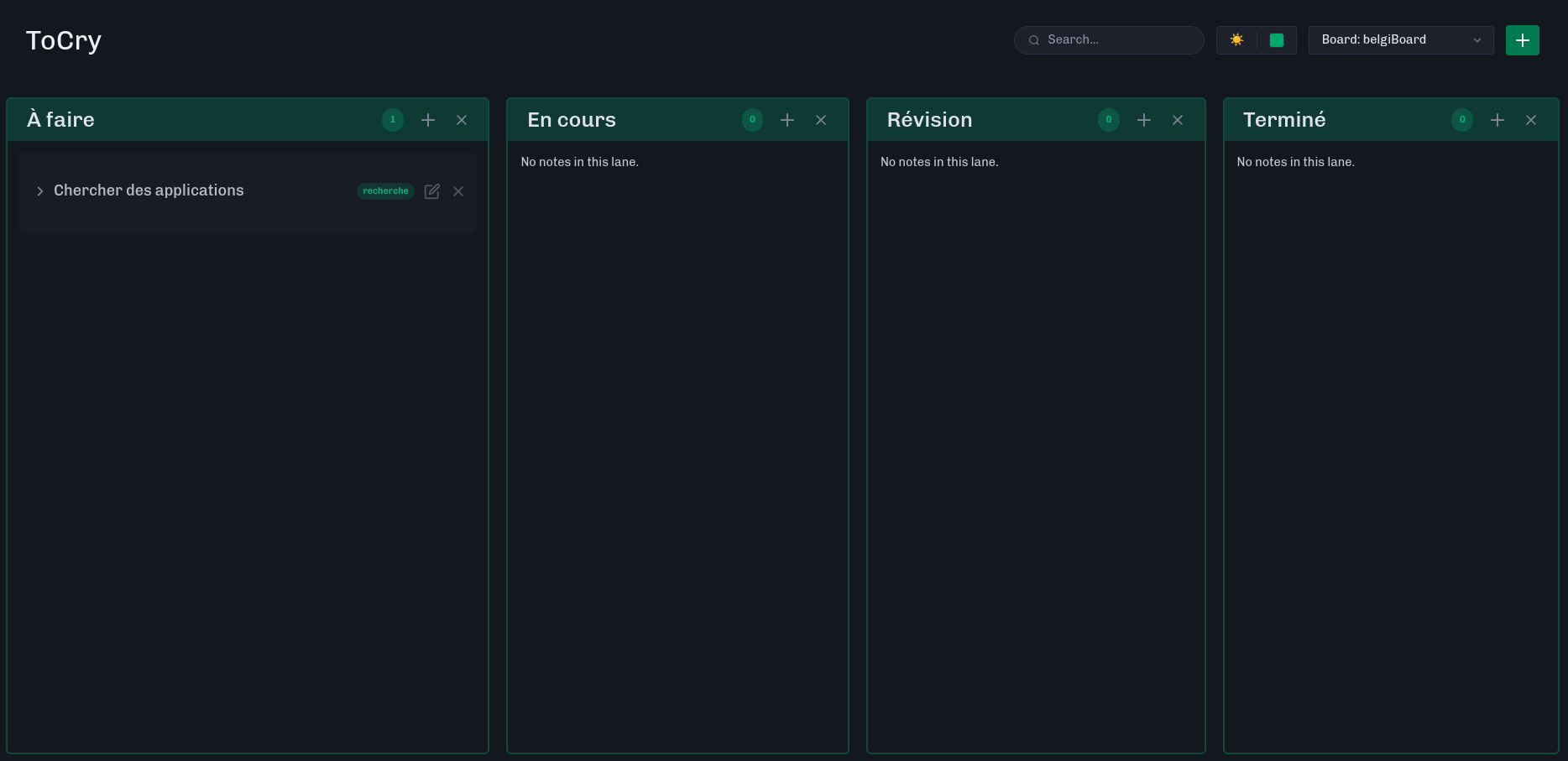
Task: Edit the Chercher des applications note
Action: [432, 191]
